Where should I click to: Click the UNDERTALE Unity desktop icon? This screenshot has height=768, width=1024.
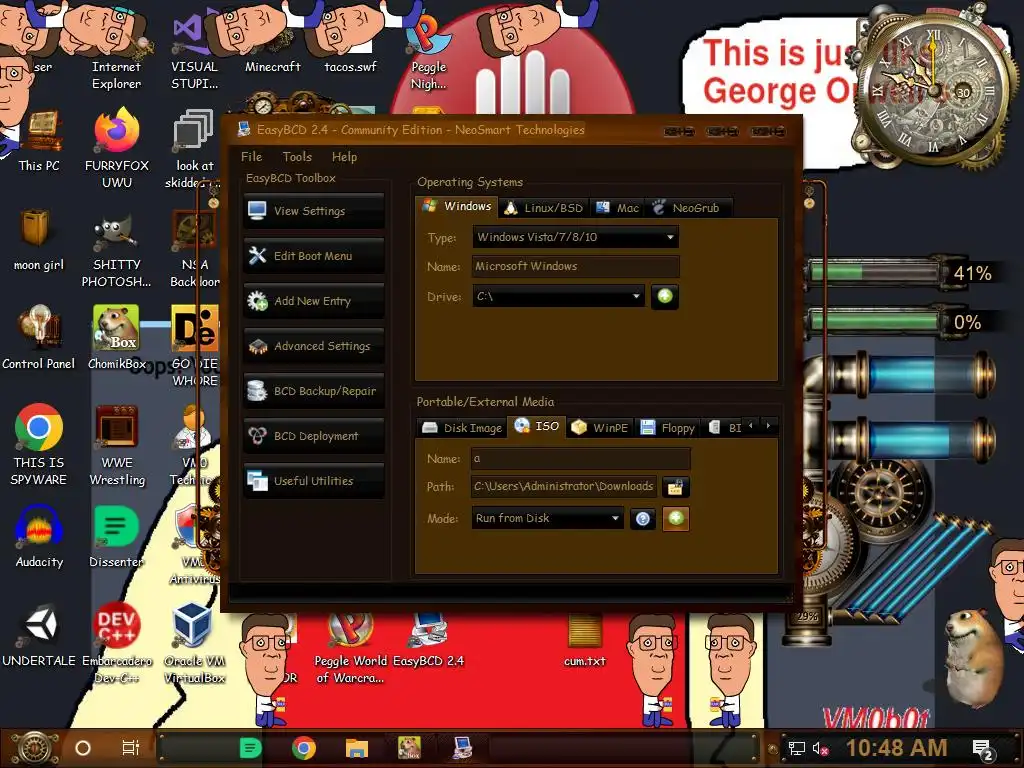click(x=39, y=635)
